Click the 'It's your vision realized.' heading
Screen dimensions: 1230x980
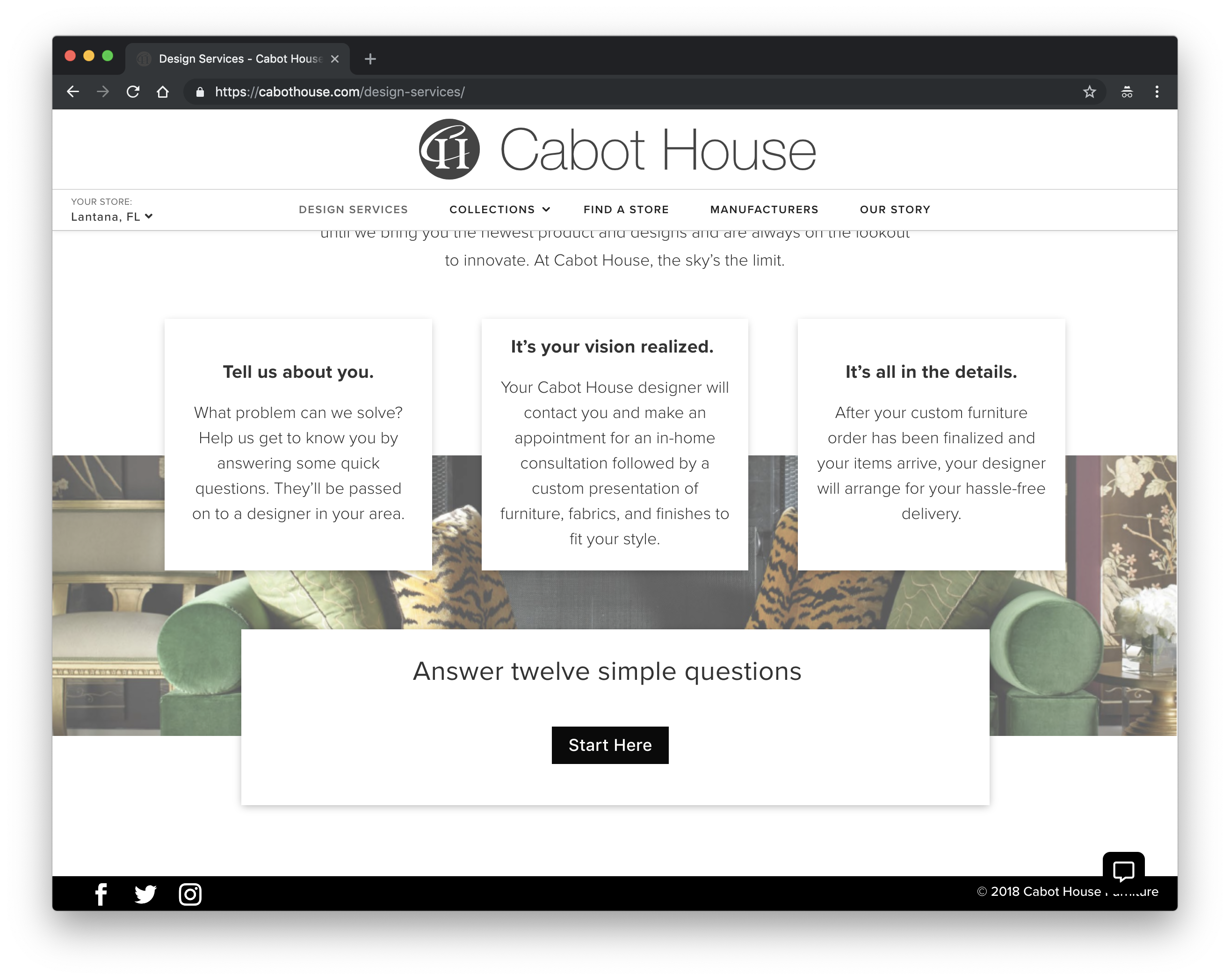click(x=612, y=347)
